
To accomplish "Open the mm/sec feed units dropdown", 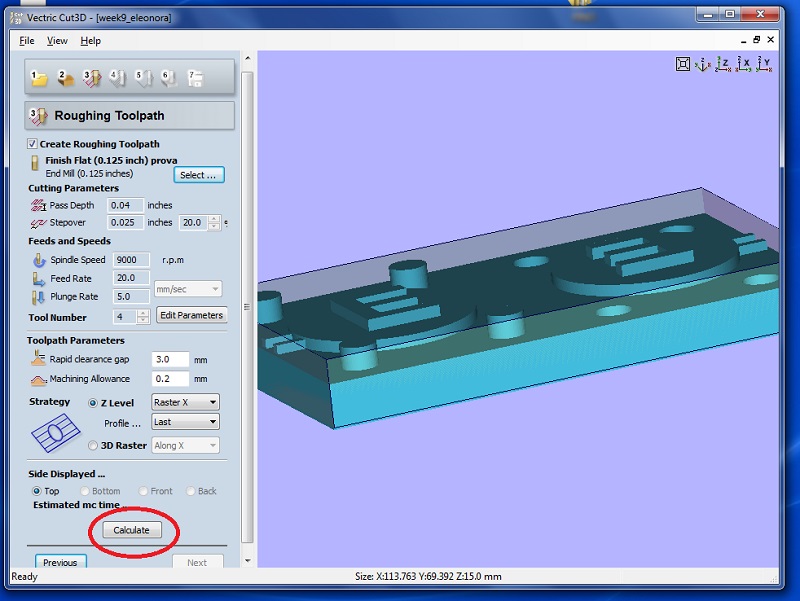I will 188,289.
